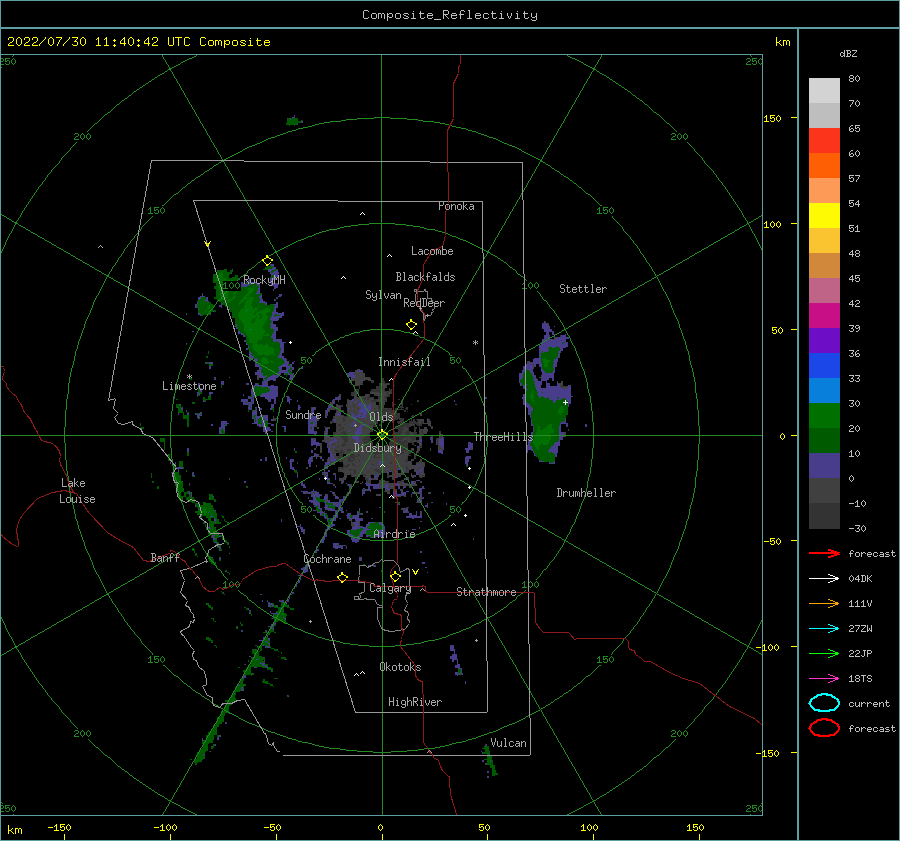Click the Calgary label
The image size is (900, 841).
(390, 588)
